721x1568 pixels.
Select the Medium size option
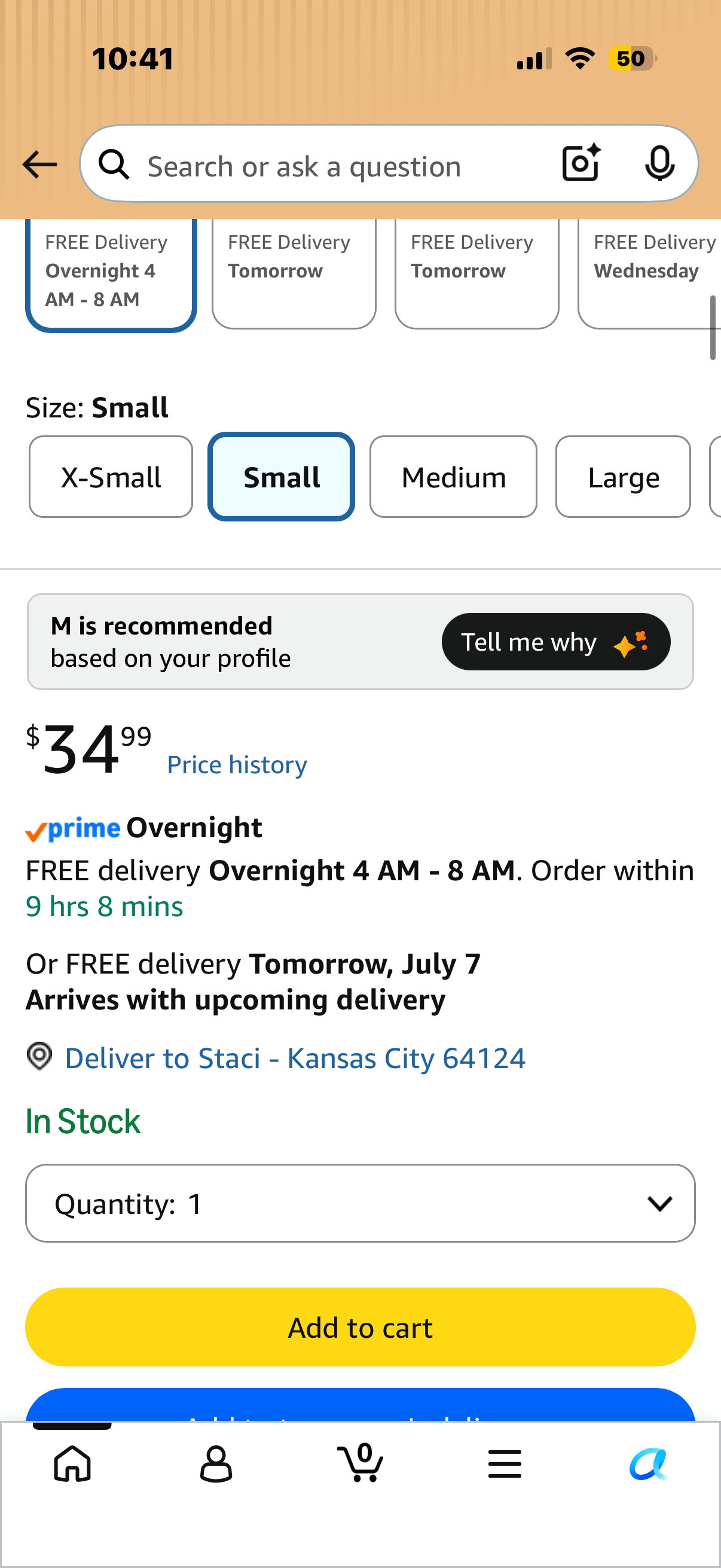point(453,477)
